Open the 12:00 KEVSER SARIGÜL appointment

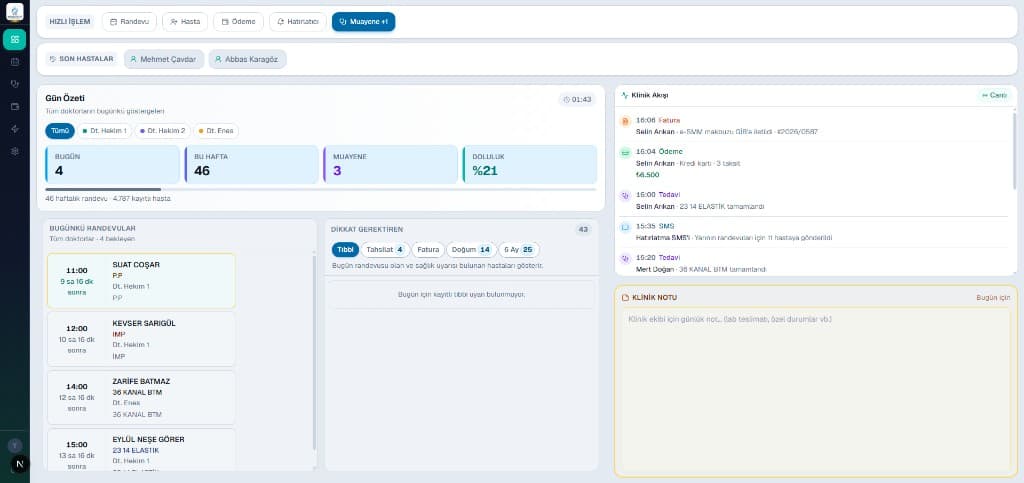point(141,339)
